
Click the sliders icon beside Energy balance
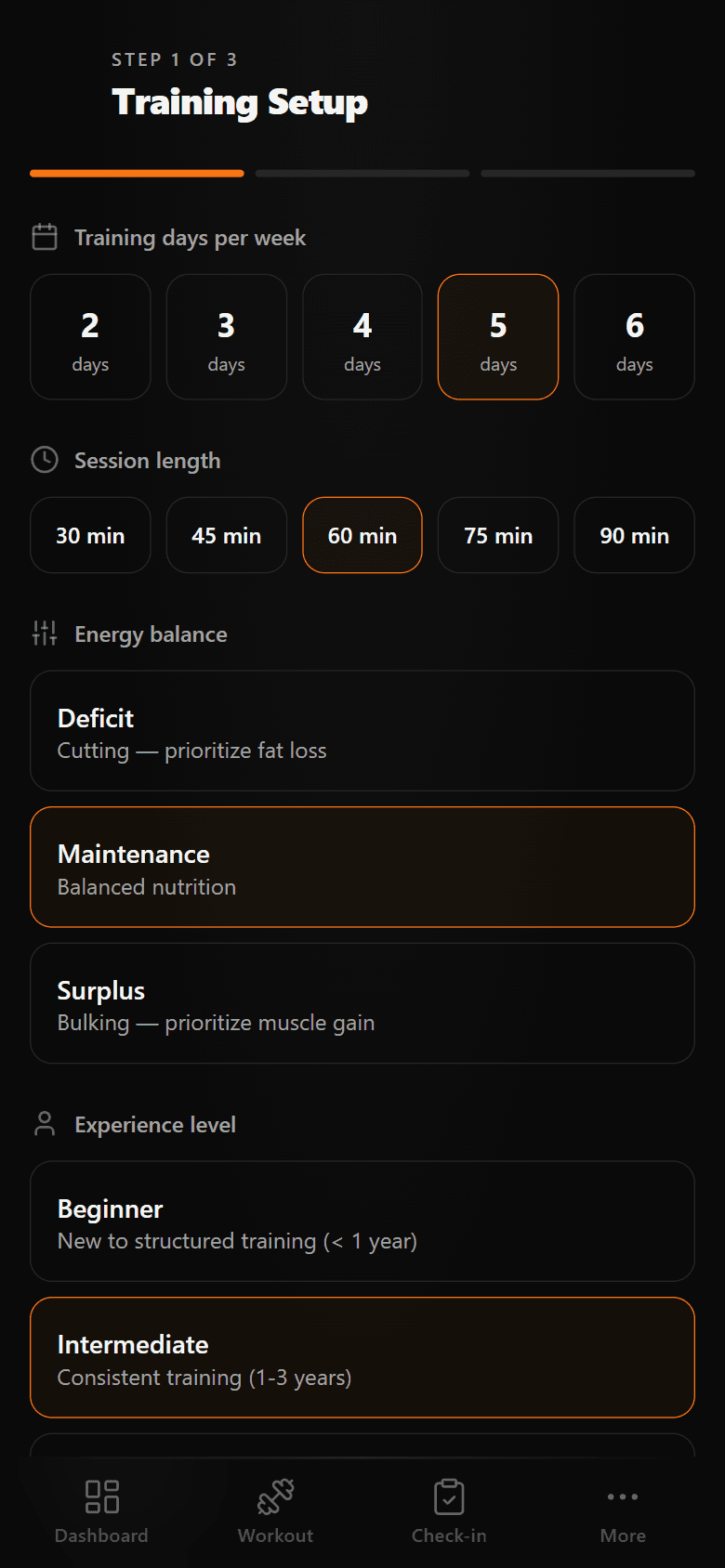[x=44, y=634]
